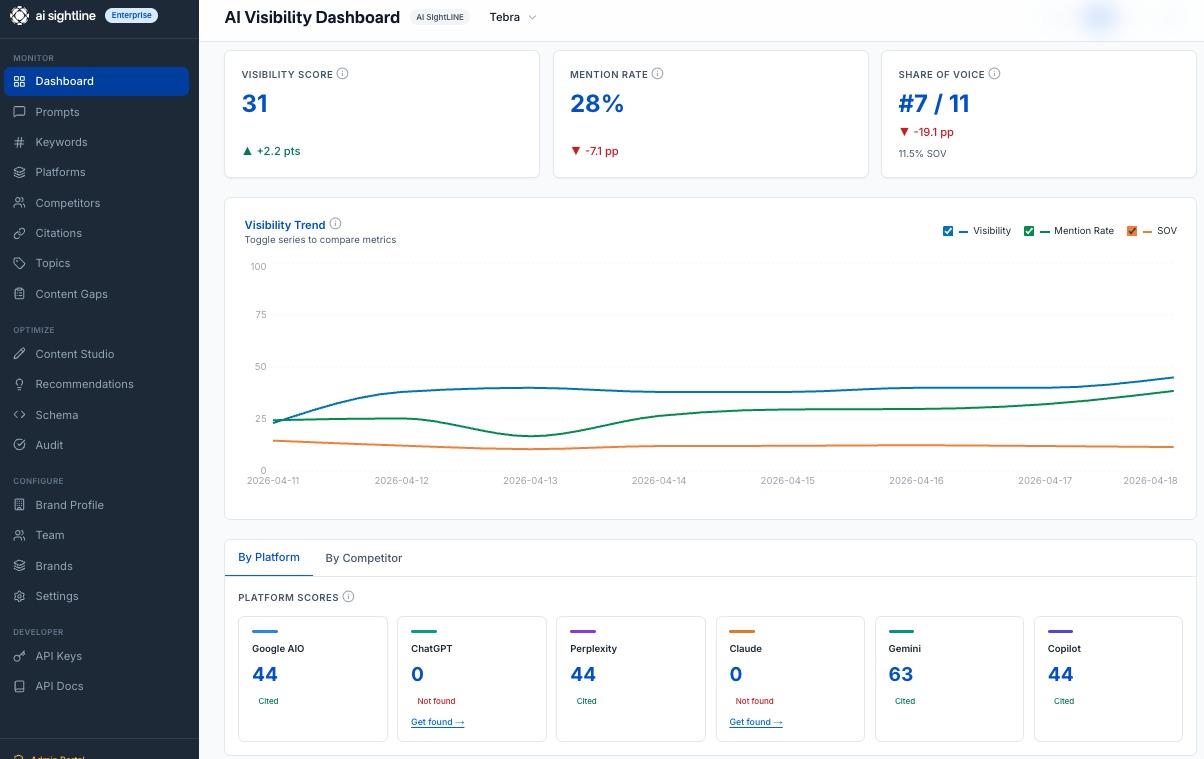Select the Citations link icon

pos(19,233)
